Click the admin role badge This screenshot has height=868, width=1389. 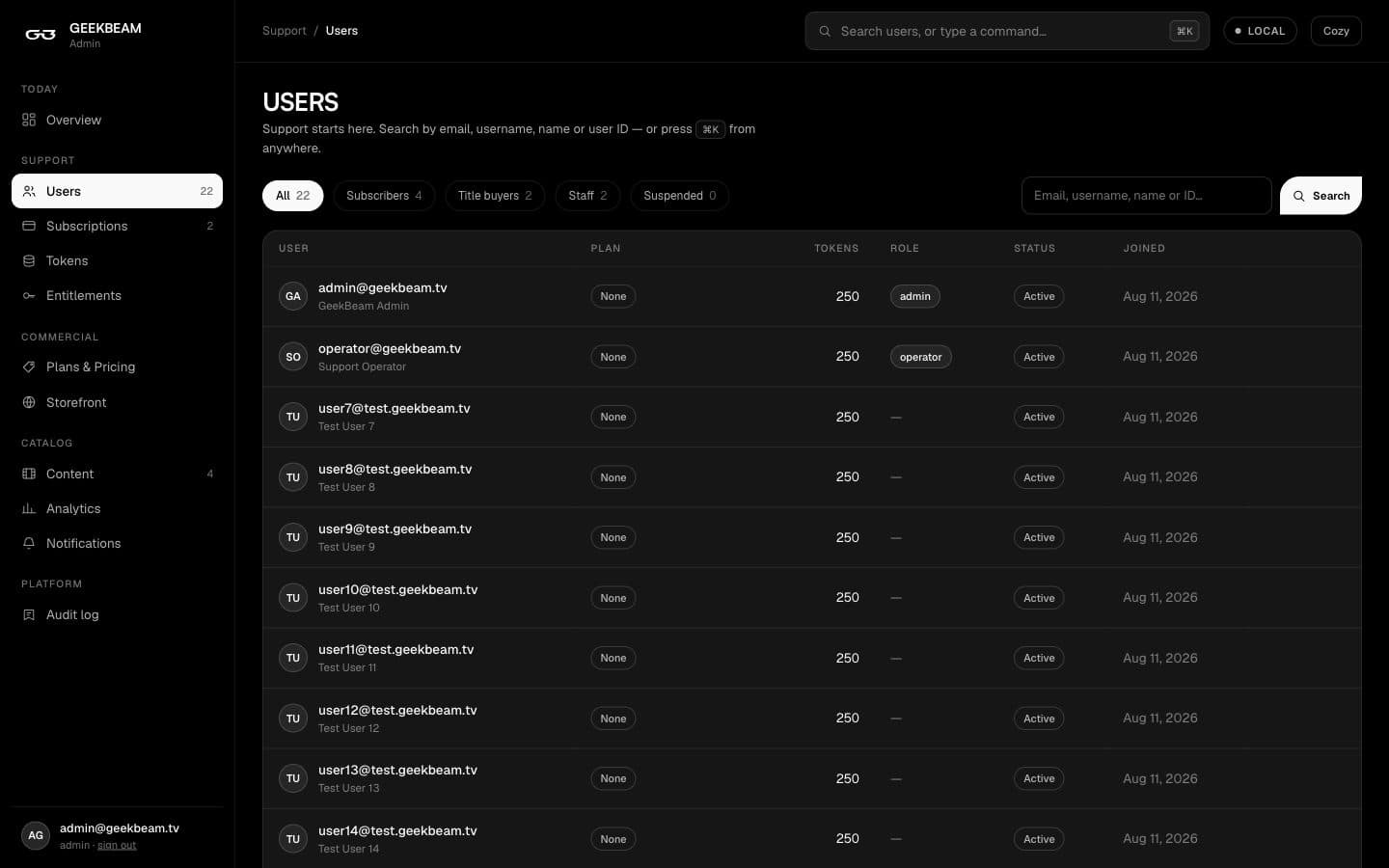tap(914, 296)
